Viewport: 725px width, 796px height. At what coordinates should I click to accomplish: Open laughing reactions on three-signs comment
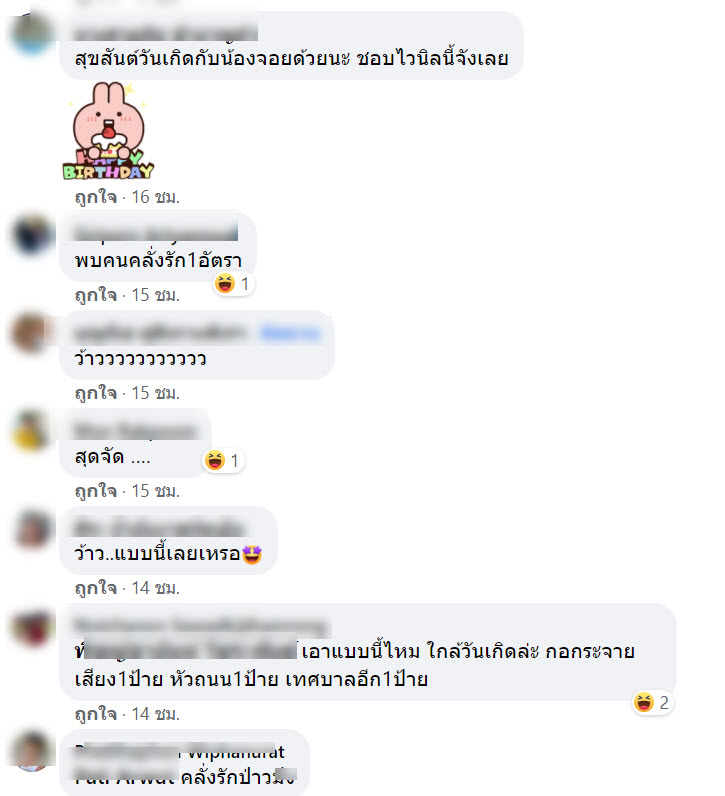tap(652, 703)
